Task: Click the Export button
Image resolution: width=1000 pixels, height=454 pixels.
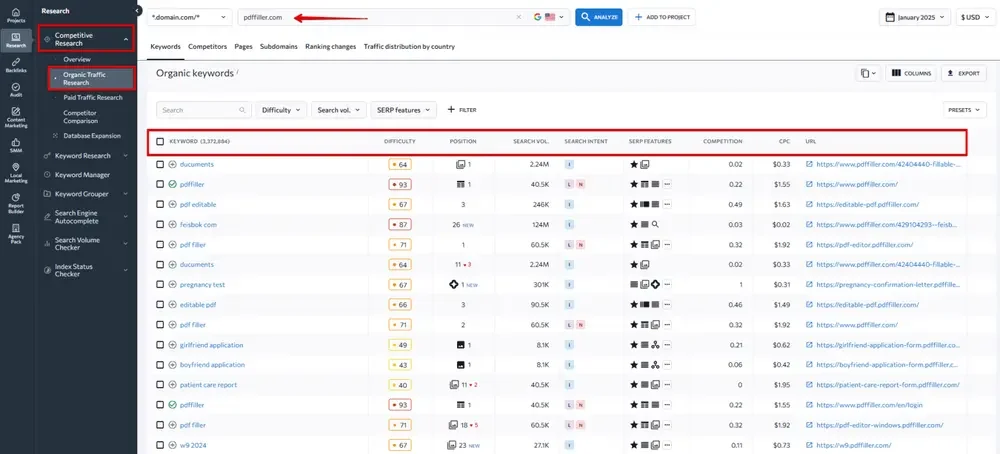Action: click(x=964, y=73)
